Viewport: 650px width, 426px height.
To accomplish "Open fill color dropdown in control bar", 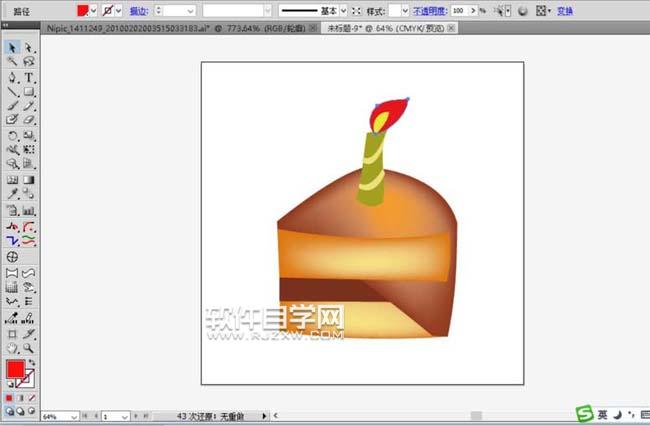I will click(x=94, y=11).
